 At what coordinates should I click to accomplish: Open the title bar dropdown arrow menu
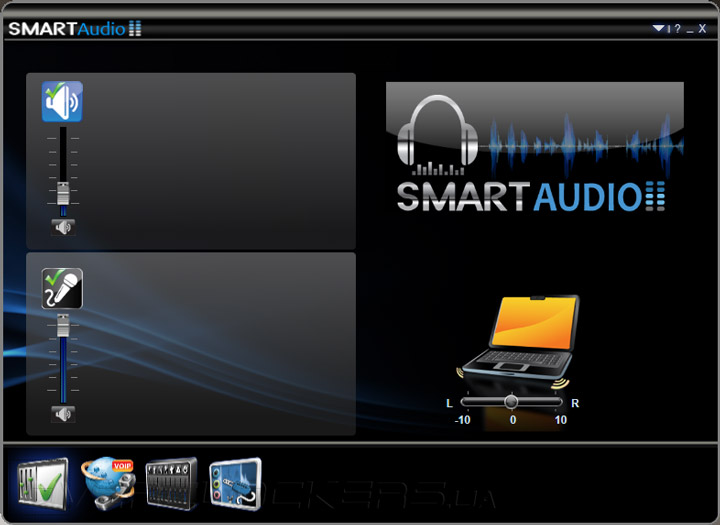coord(659,28)
